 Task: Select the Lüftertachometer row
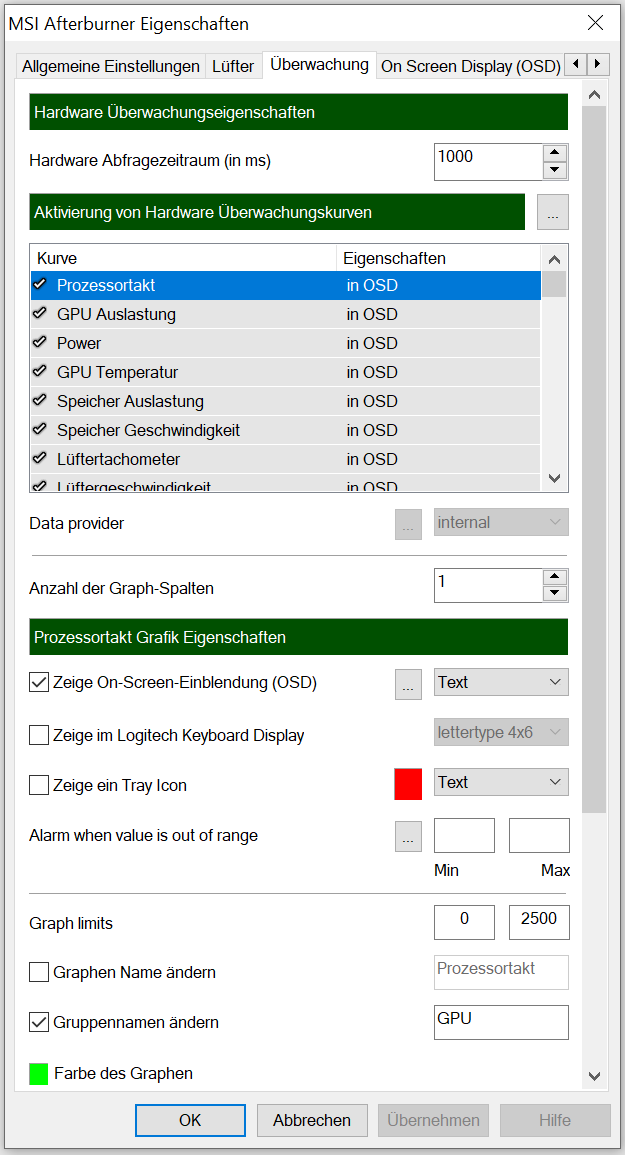pyautogui.click(x=286, y=459)
